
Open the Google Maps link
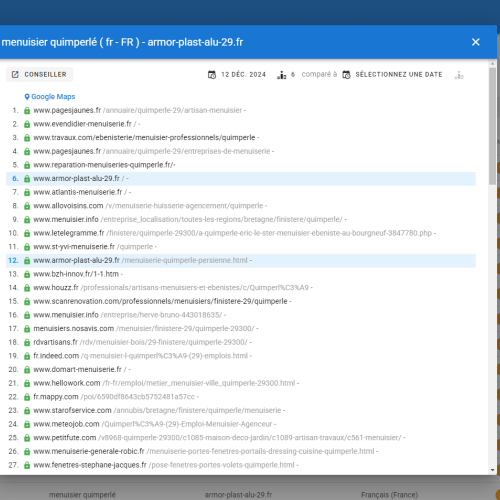[x=53, y=97]
